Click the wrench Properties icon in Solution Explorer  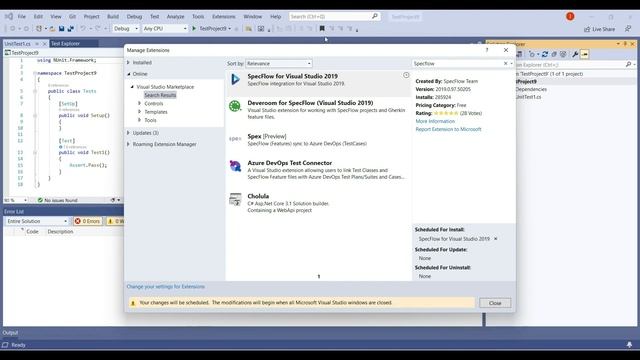pyautogui.click(x=575, y=54)
